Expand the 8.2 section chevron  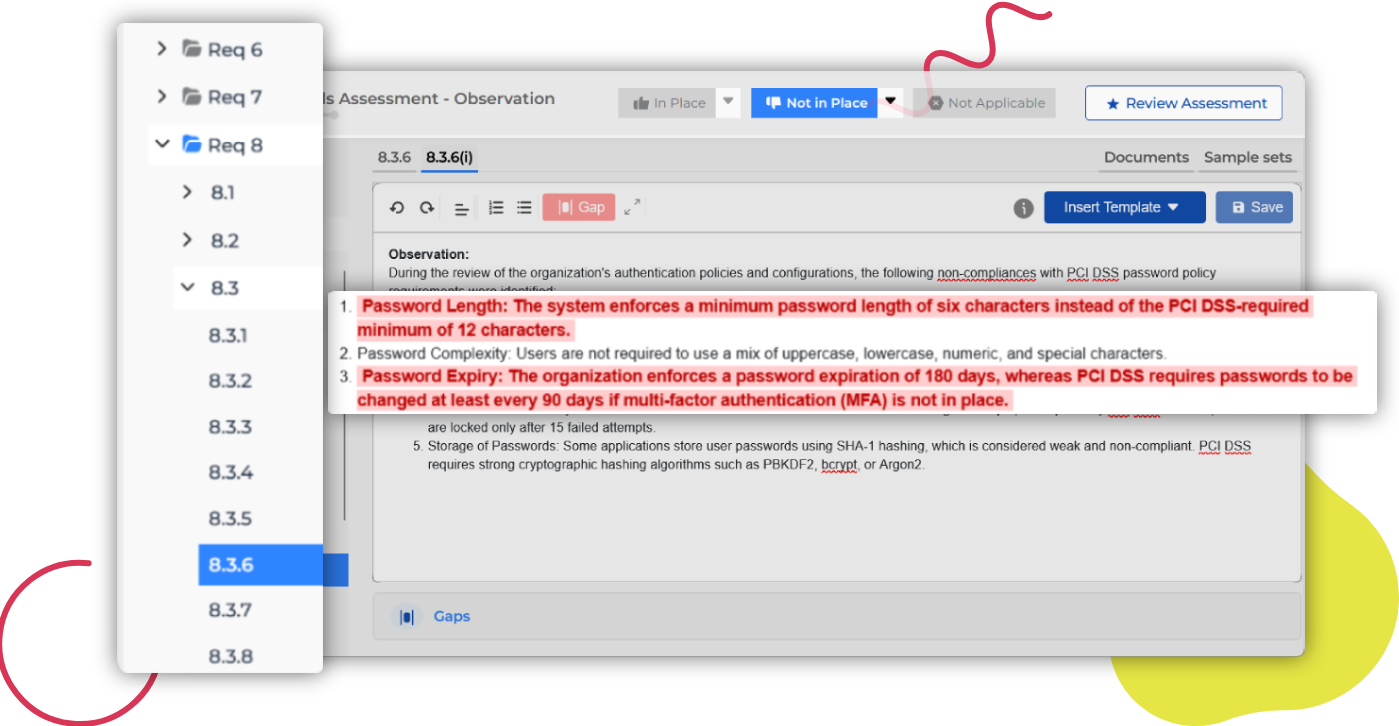pyautogui.click(x=187, y=240)
